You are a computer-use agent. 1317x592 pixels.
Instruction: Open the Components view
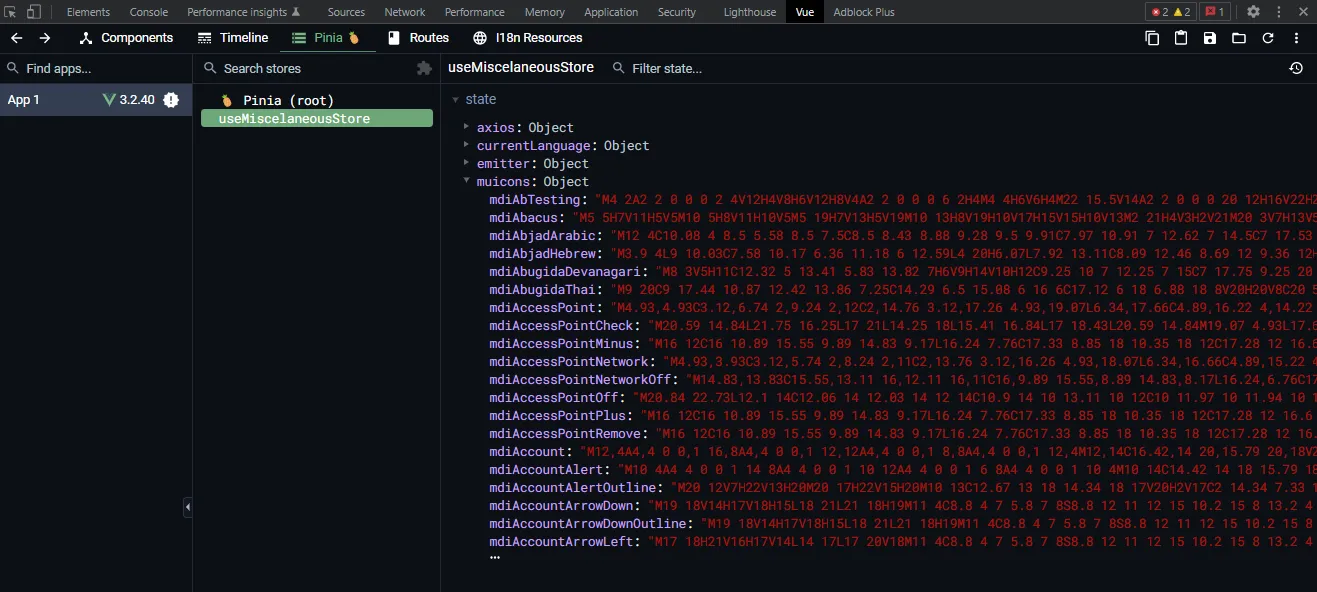pos(126,38)
